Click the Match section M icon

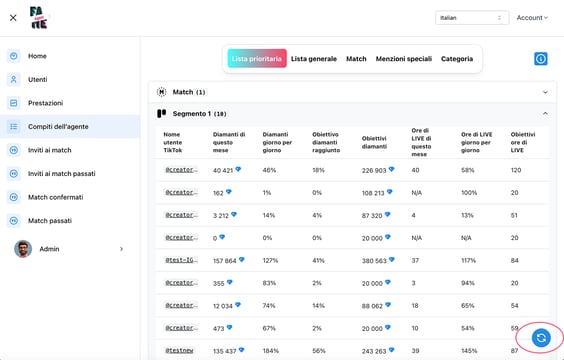(x=162, y=92)
